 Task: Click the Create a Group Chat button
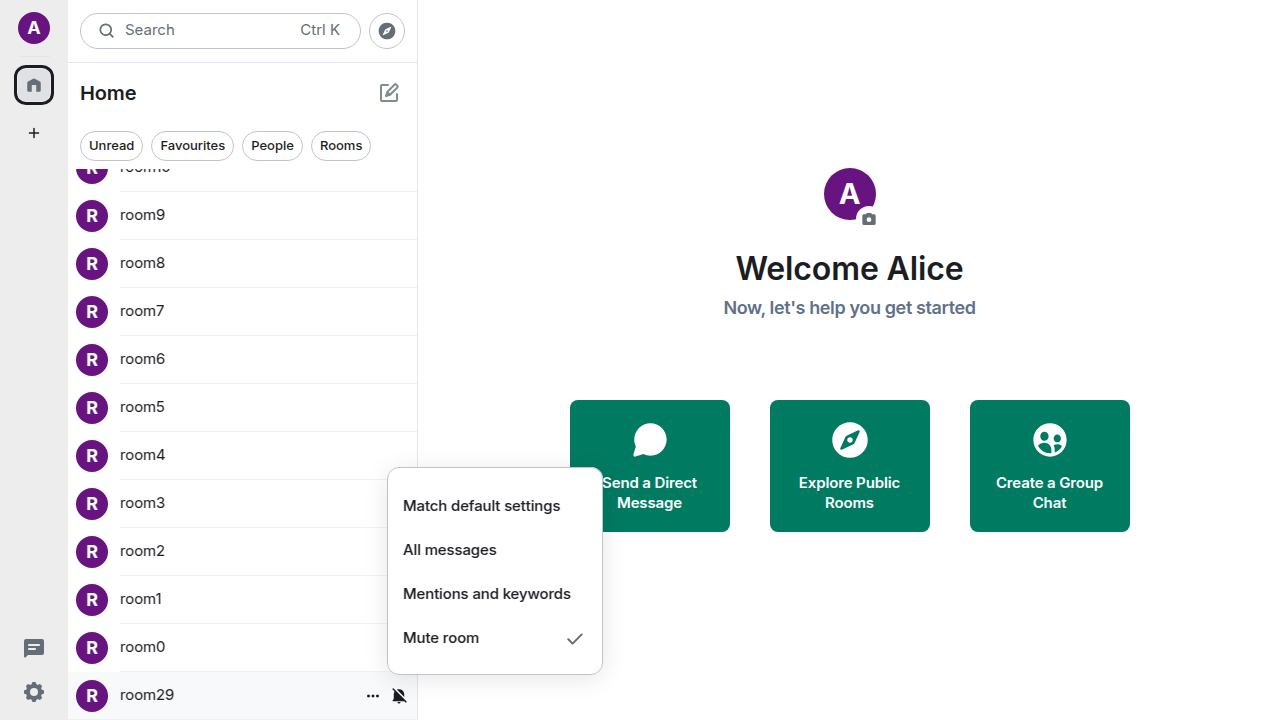(x=1049, y=466)
